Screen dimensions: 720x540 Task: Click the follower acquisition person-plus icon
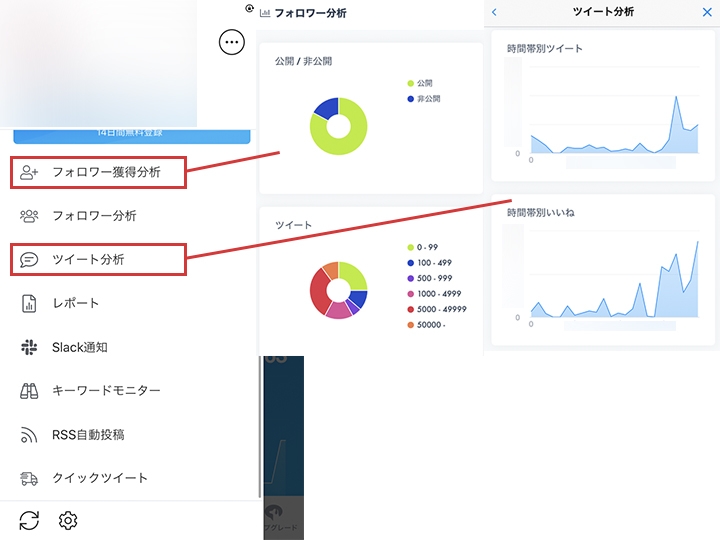tap(30, 172)
